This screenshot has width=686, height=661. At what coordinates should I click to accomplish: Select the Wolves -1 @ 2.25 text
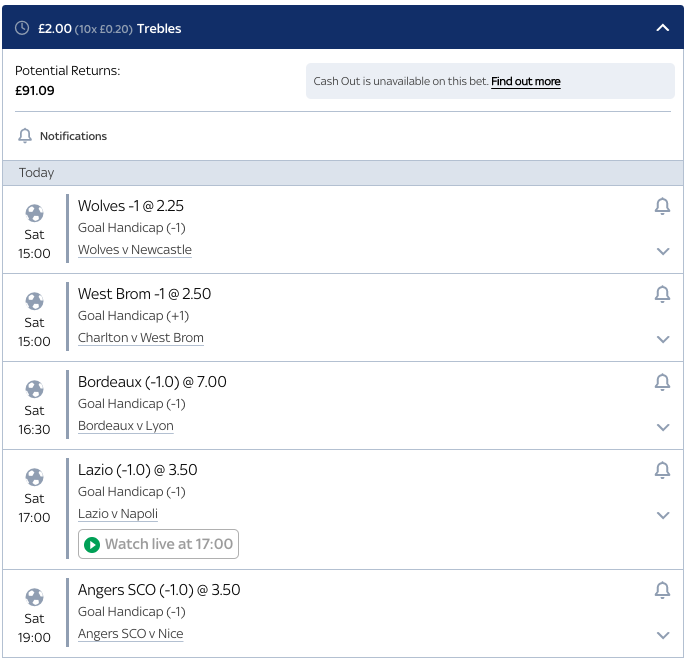pyautogui.click(x=131, y=206)
